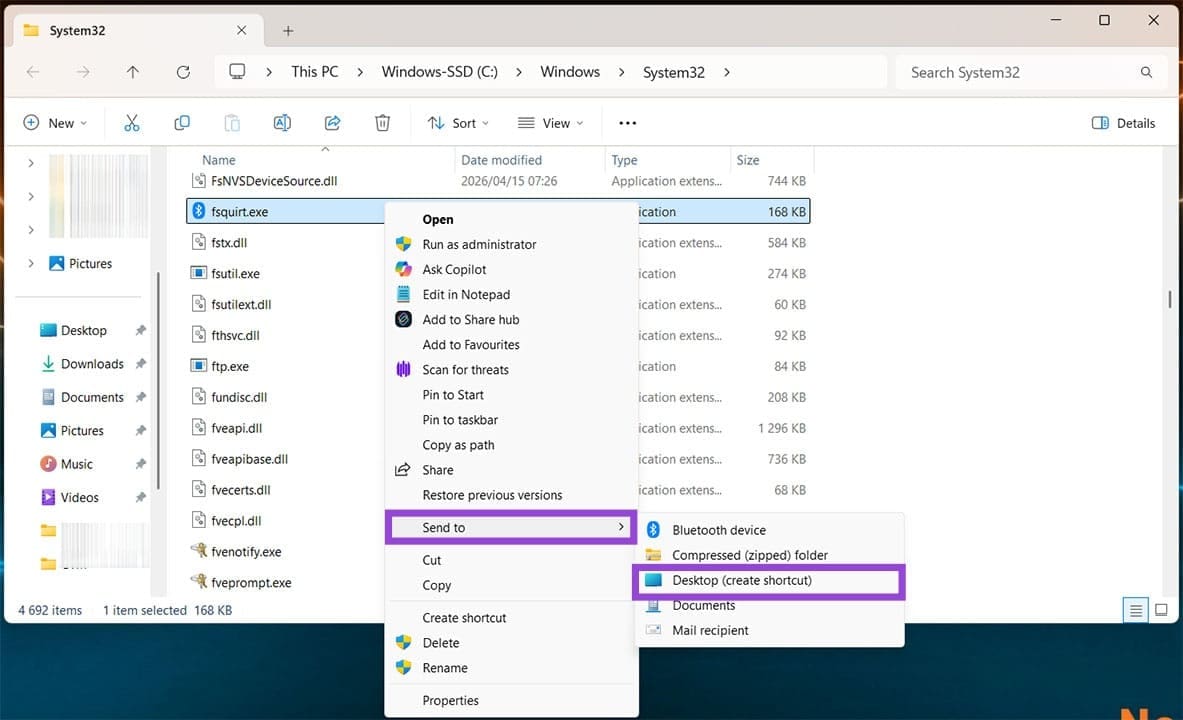
Task: Click the Copy icon in the toolbar
Action: [x=181, y=122]
